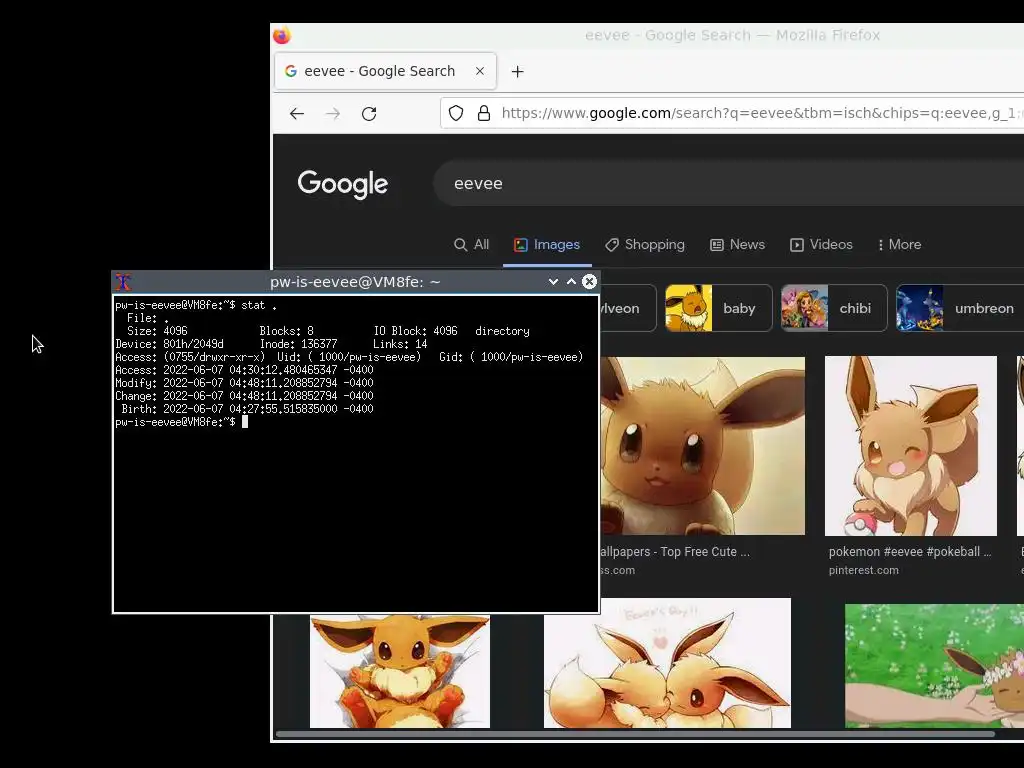Click the Inode: 136377 value in terminal
The height and width of the screenshot is (768, 1024).
298,344
